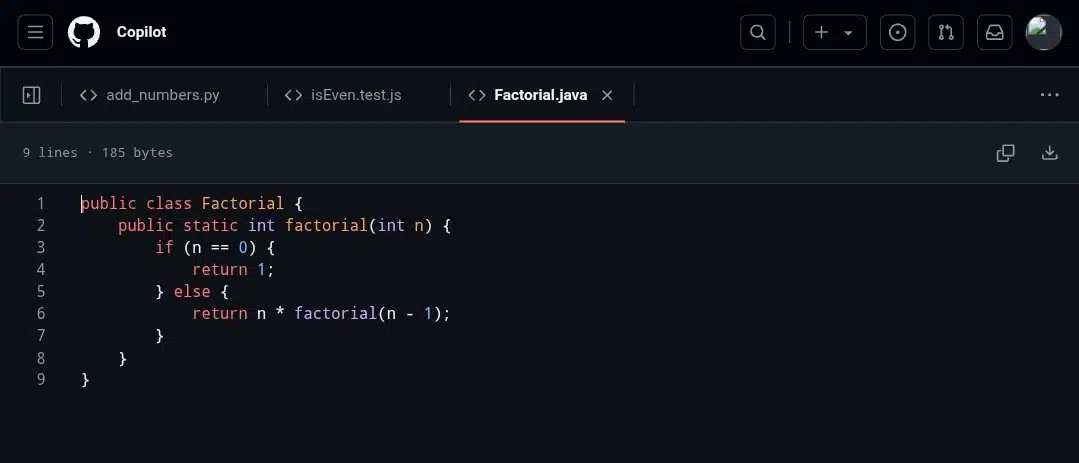Viewport: 1079px width, 463px height.
Task: Open the search button
Action: 758,32
